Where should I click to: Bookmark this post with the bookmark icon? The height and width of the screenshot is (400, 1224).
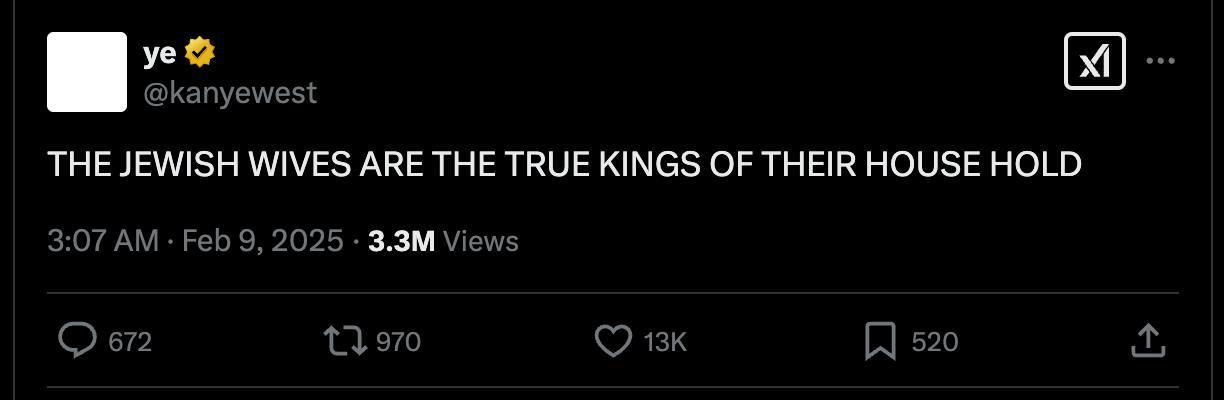click(879, 342)
